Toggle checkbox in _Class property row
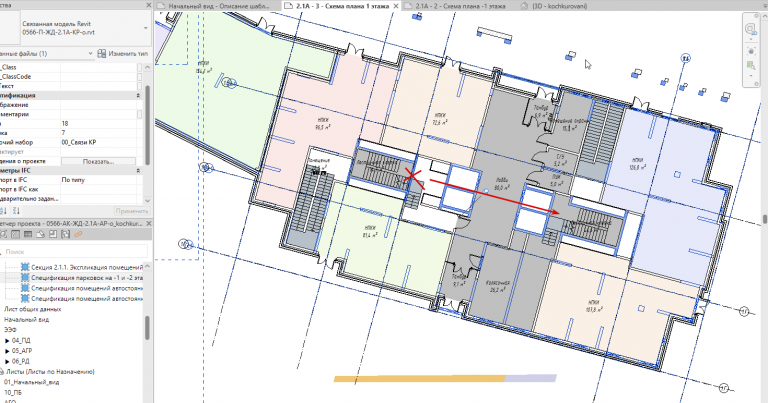768x403 pixels. pyautogui.click(x=140, y=67)
